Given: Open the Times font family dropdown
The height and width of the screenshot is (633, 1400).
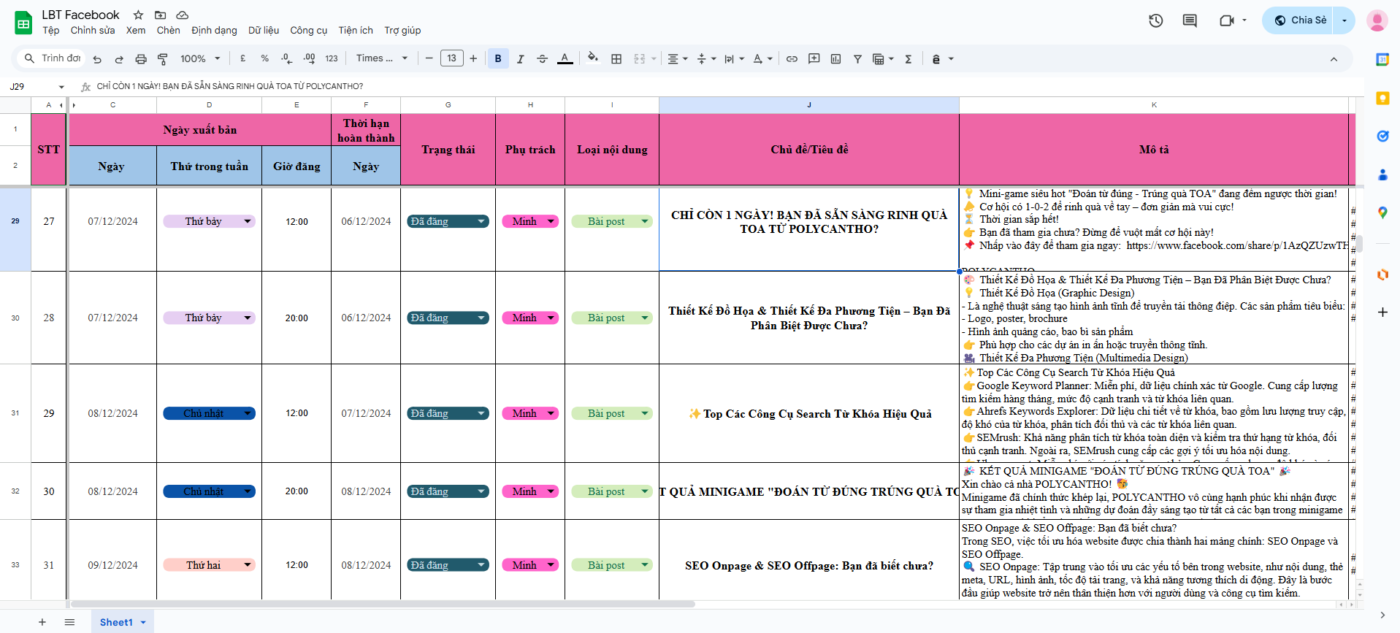Looking at the screenshot, I should coord(382,59).
